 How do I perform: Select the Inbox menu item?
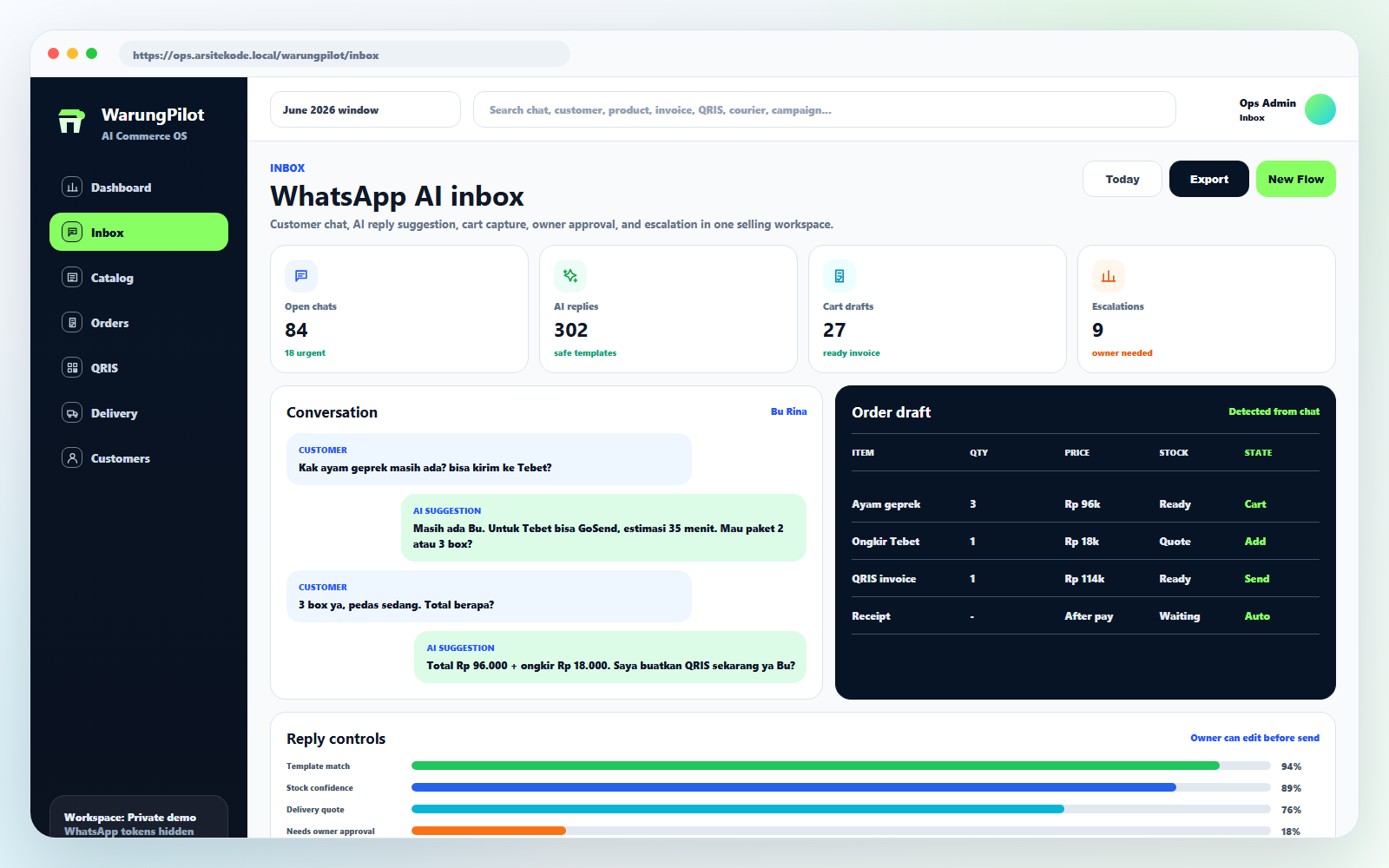coord(139,232)
